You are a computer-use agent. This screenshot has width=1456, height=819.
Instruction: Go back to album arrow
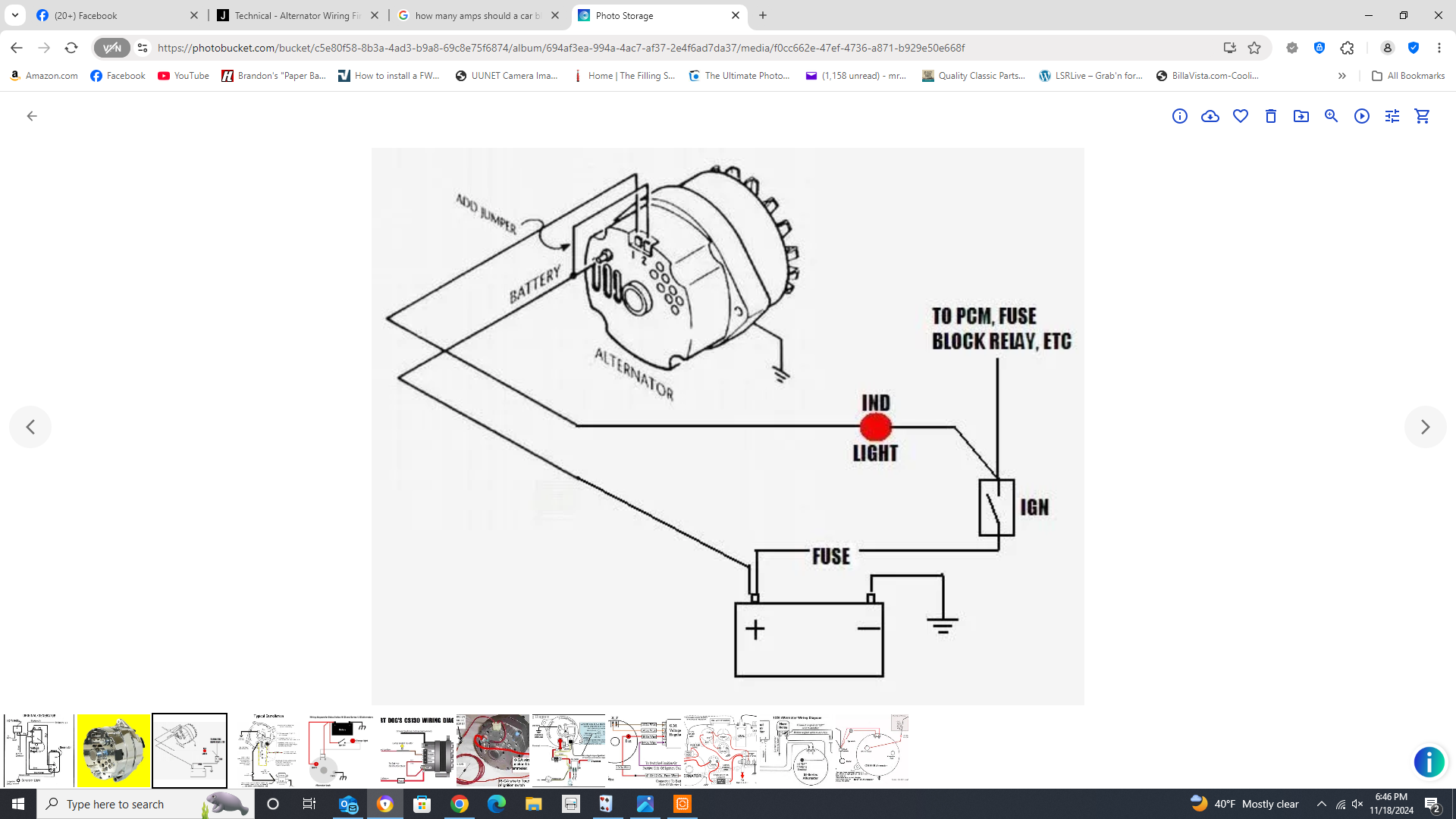[x=32, y=116]
